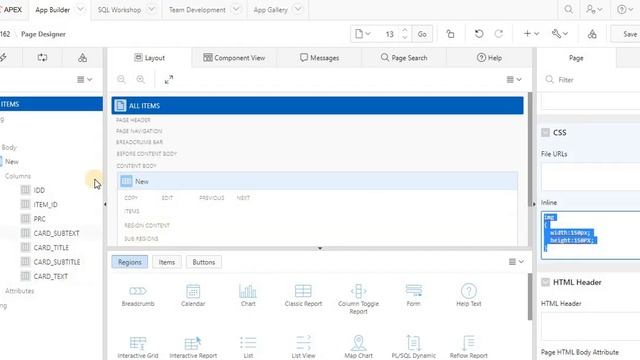
Task: Zoom in the layout view
Action: tap(140, 80)
